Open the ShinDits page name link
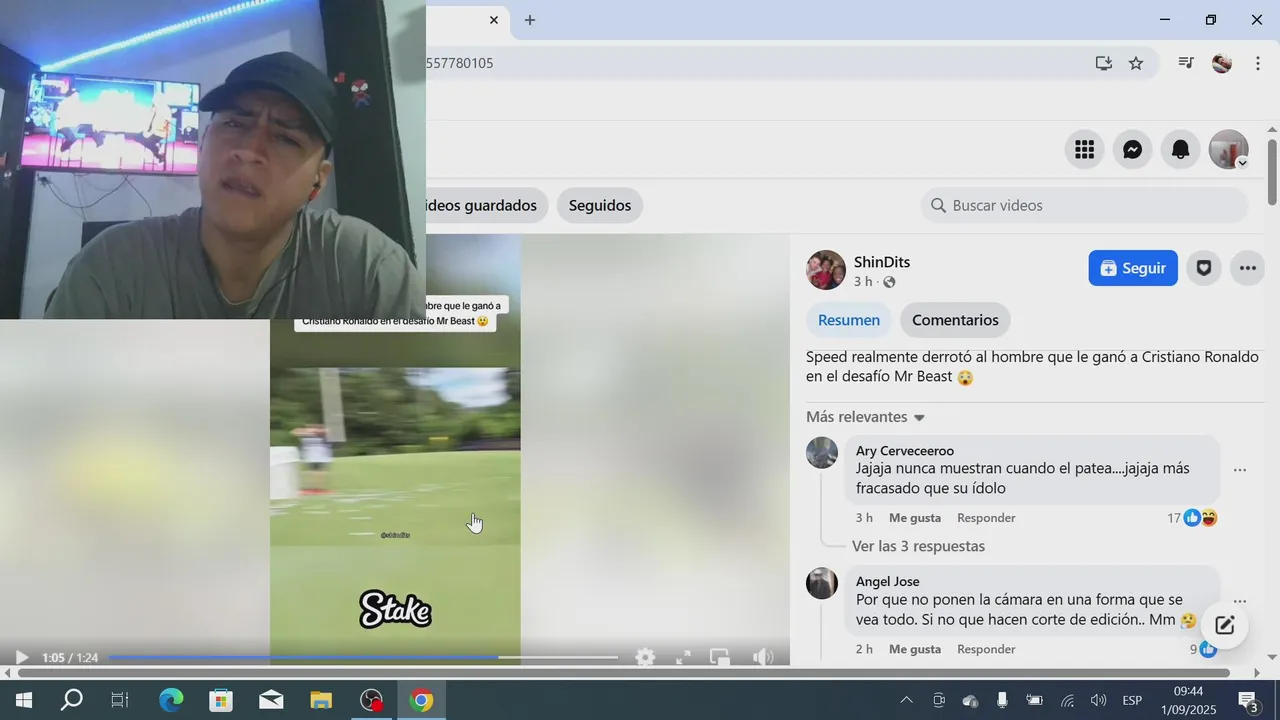 (x=882, y=262)
